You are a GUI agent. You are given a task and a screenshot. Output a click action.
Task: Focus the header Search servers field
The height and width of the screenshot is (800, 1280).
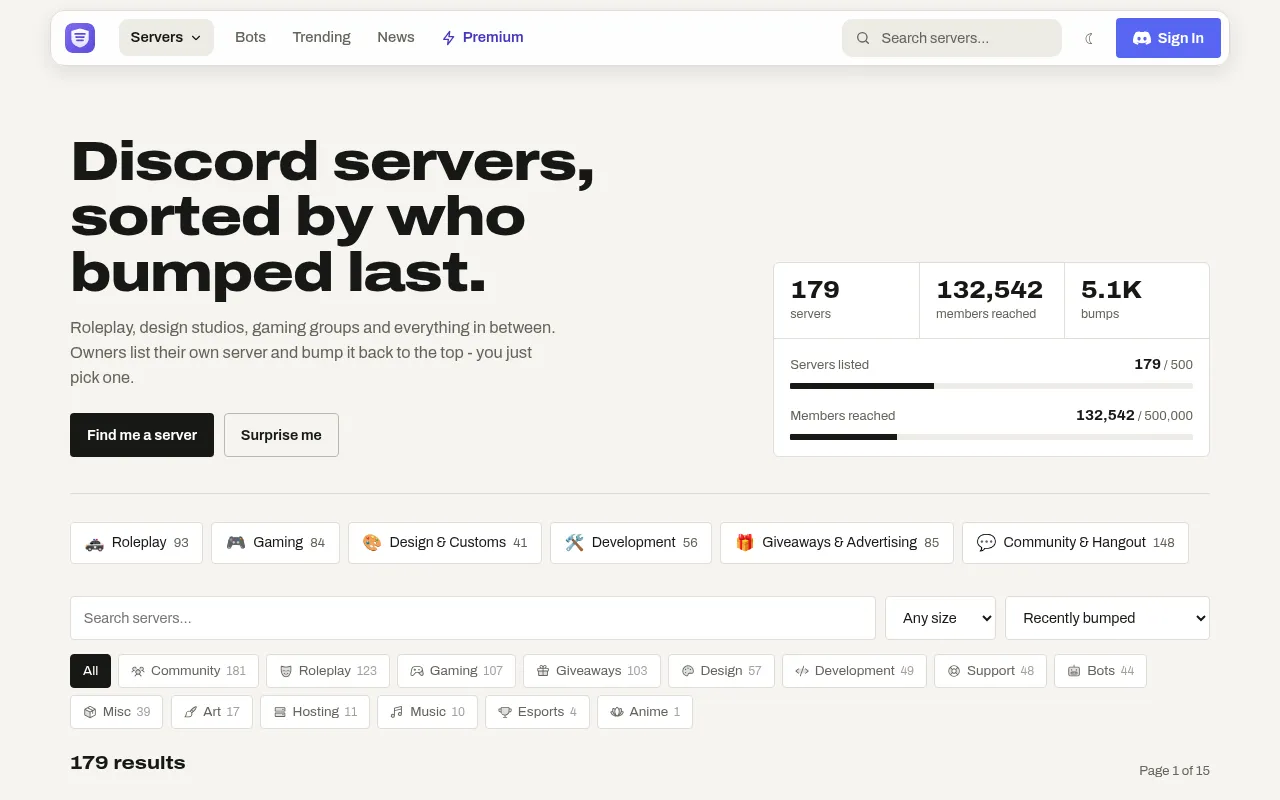coord(952,38)
